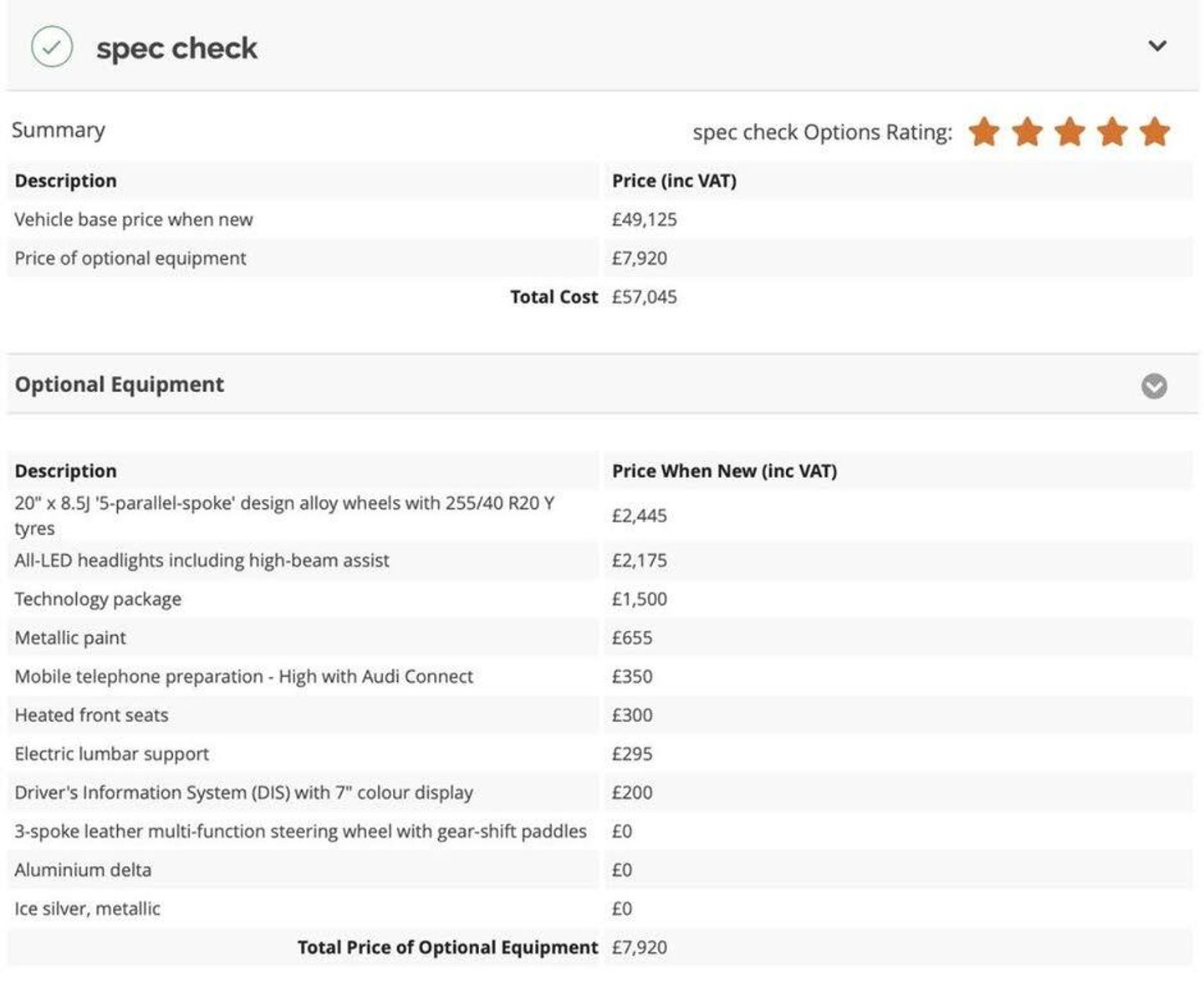This screenshot has width=1204, height=982.
Task: Click the green checkmark circle icon
Action: pyautogui.click(x=52, y=47)
